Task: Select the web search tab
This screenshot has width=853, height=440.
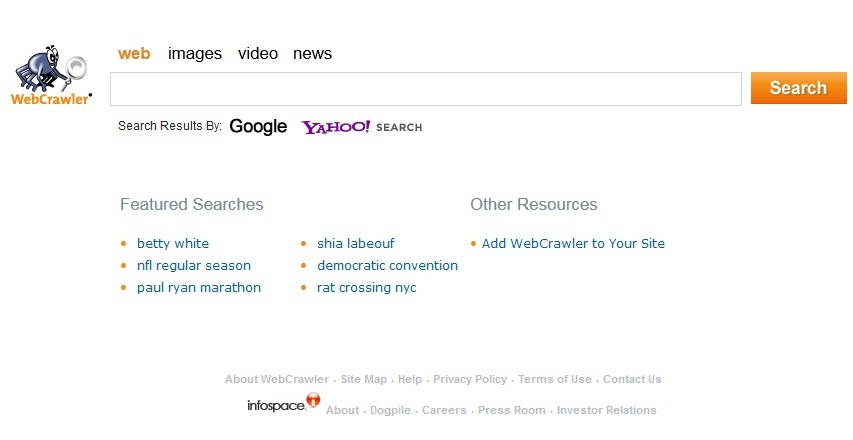Action: coord(134,54)
